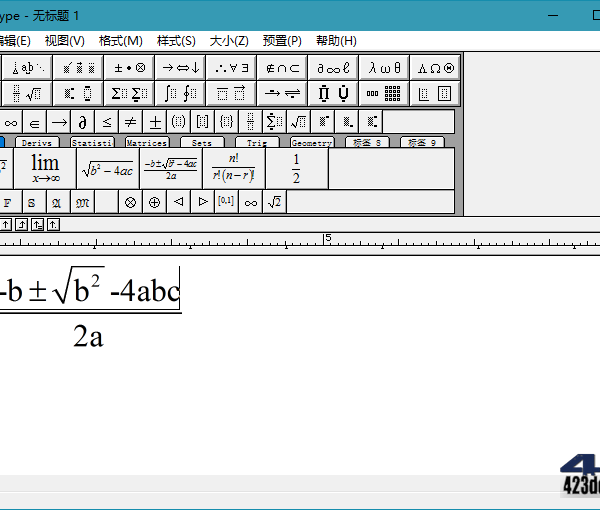600x510 pixels.
Task: Click the 2a denominator in the equation
Action: coord(88,337)
